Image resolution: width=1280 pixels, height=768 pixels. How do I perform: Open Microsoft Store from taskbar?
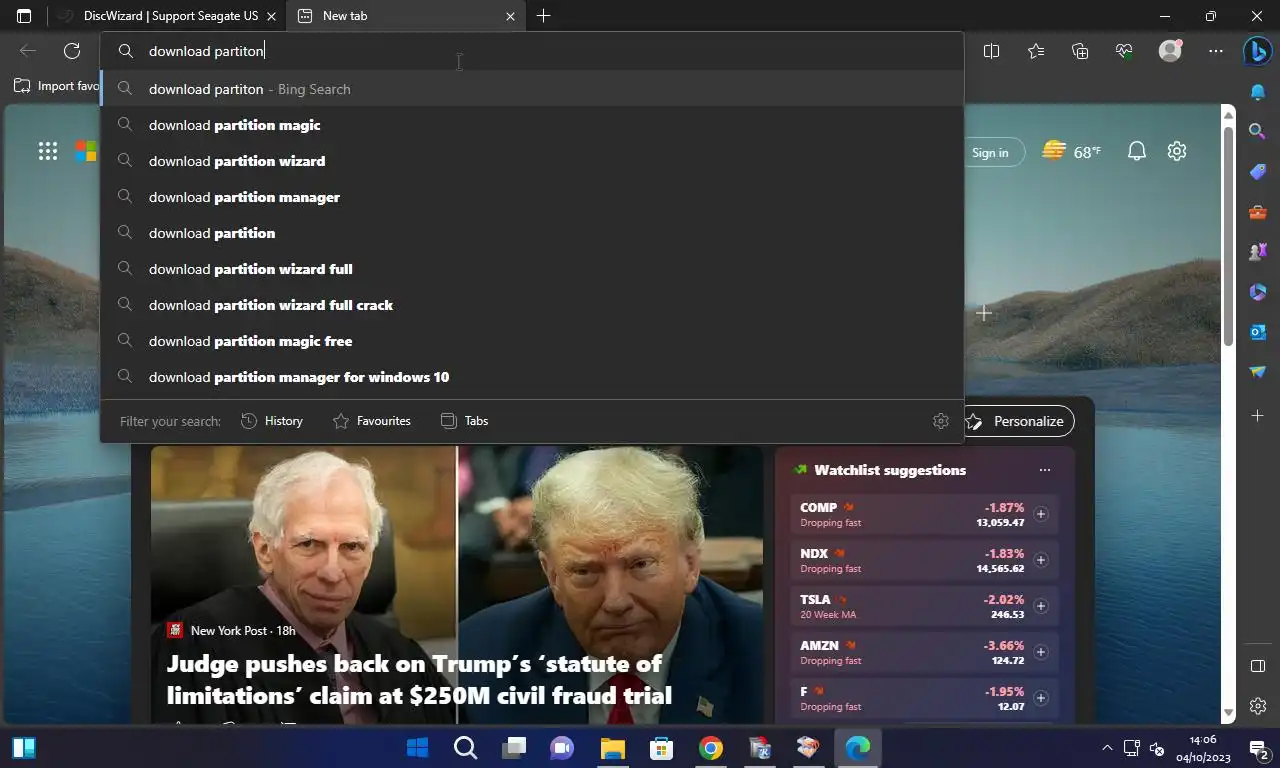tap(661, 748)
